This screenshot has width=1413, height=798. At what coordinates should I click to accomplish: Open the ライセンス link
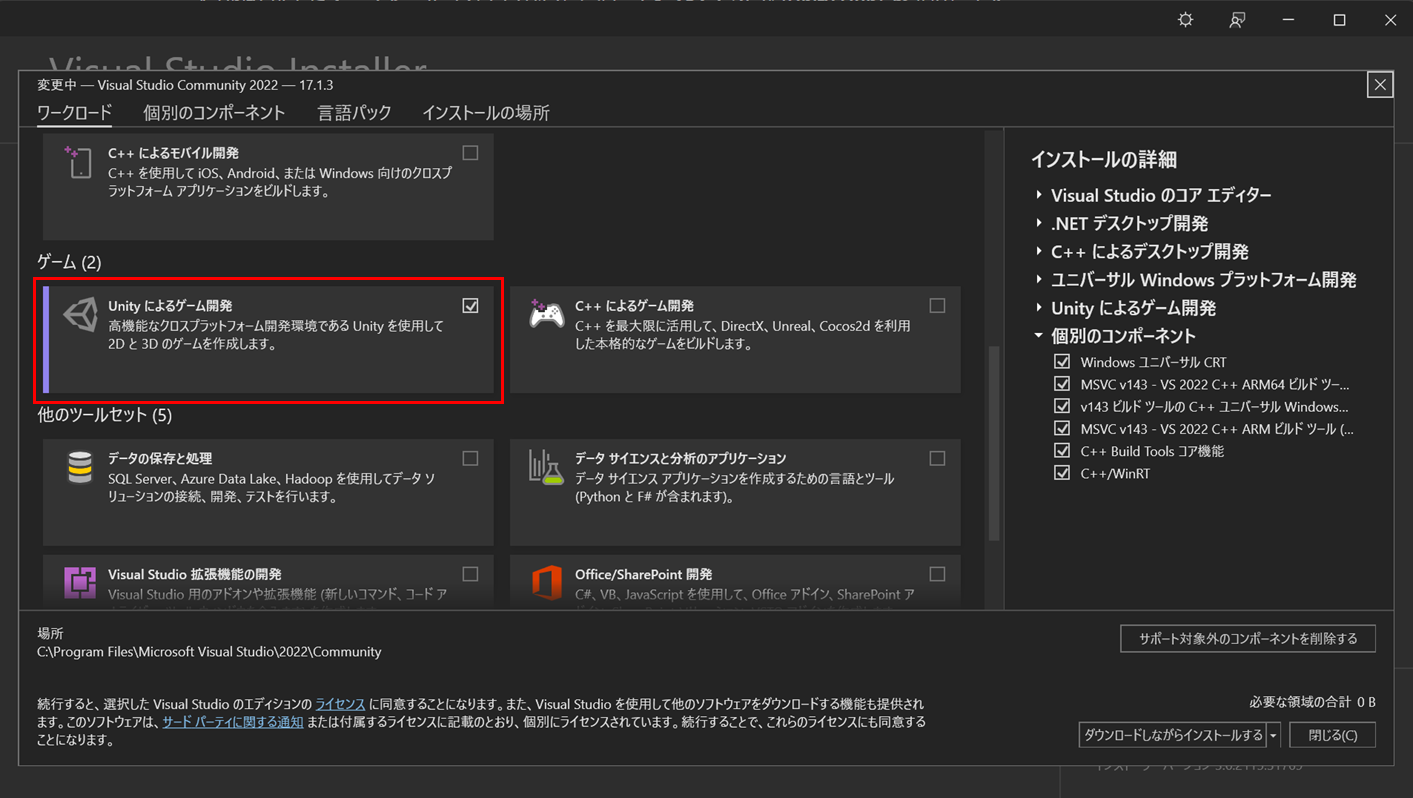340,704
